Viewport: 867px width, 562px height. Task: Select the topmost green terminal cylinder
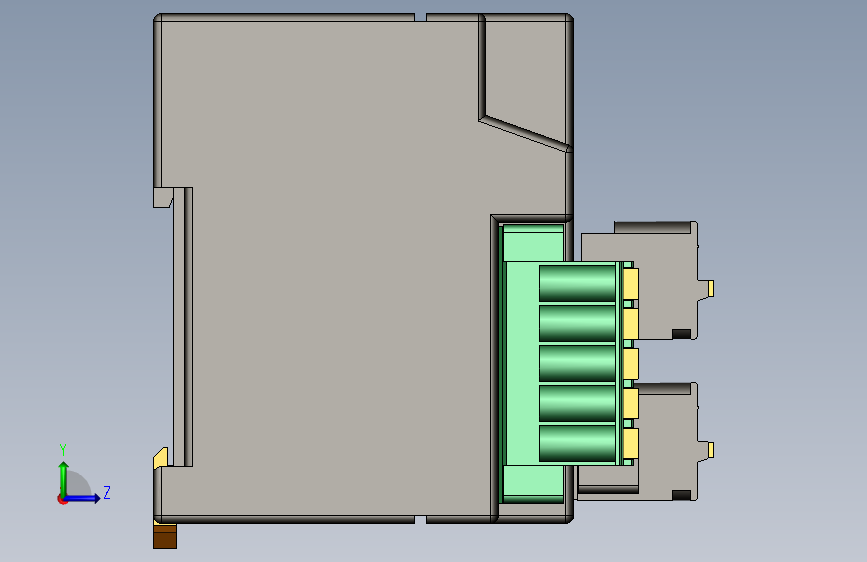point(577,283)
